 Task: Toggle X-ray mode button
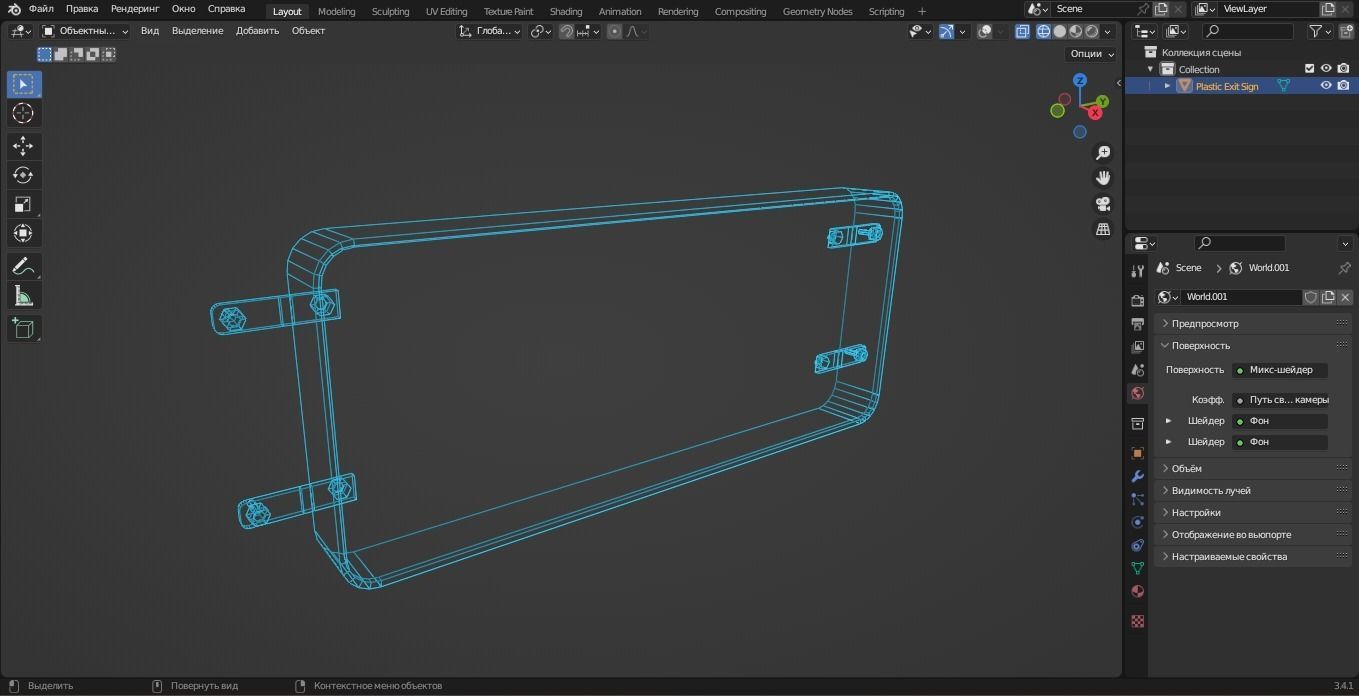click(x=1022, y=31)
